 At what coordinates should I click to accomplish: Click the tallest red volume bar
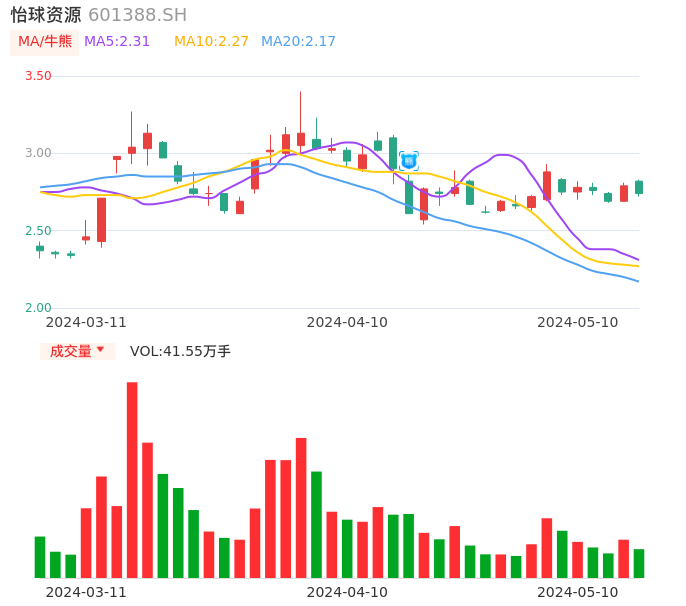click(132, 480)
